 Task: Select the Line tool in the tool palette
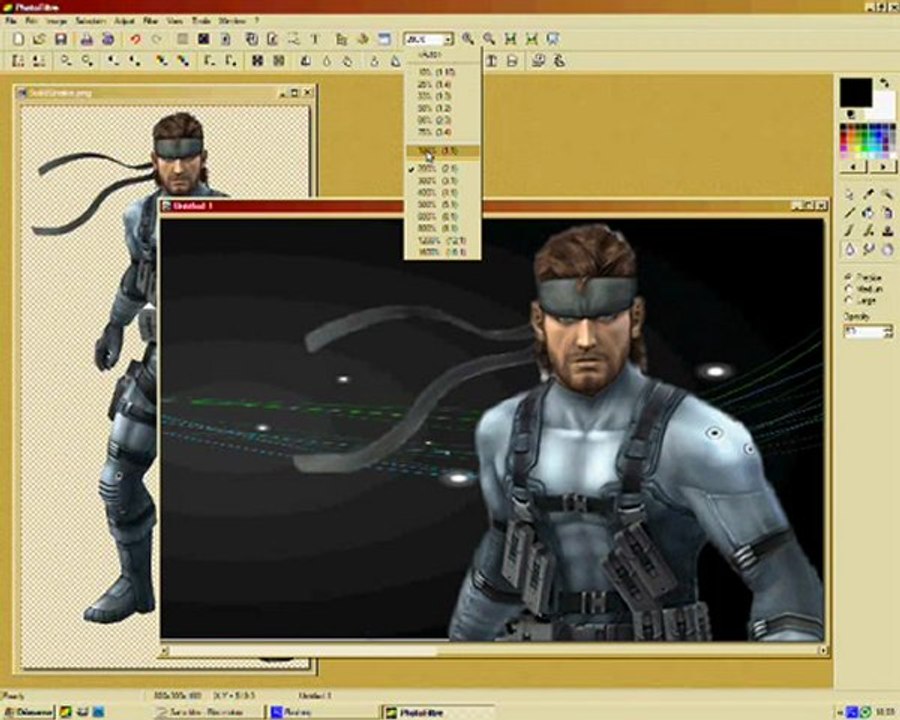[849, 213]
